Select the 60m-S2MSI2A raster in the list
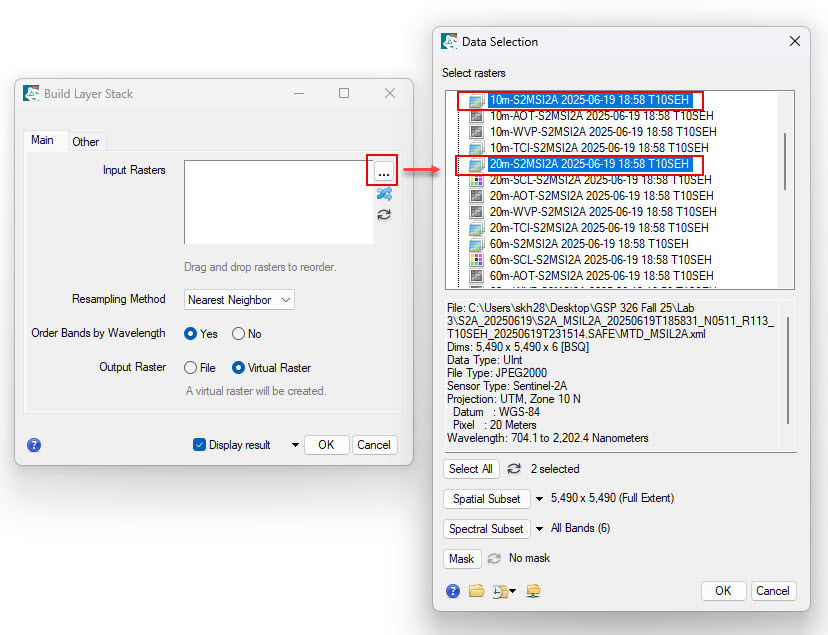This screenshot has height=635, width=828. point(588,243)
